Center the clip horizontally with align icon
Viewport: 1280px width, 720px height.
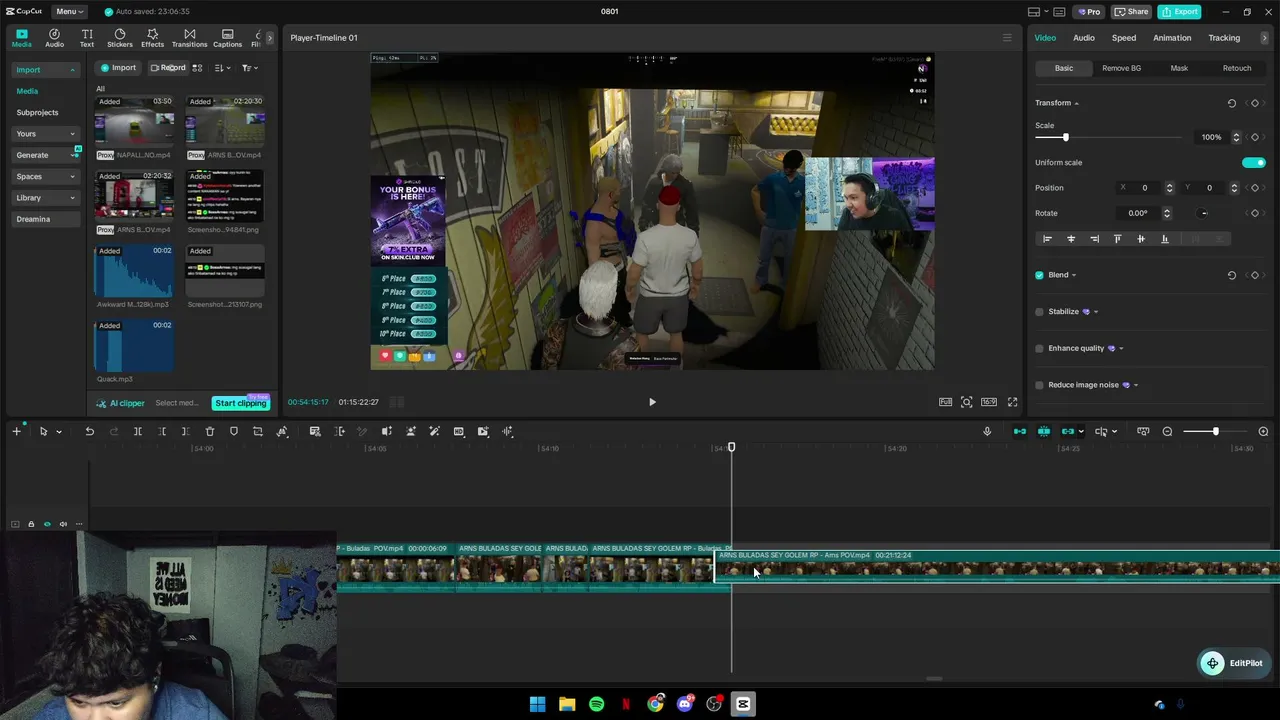[x=1071, y=239]
